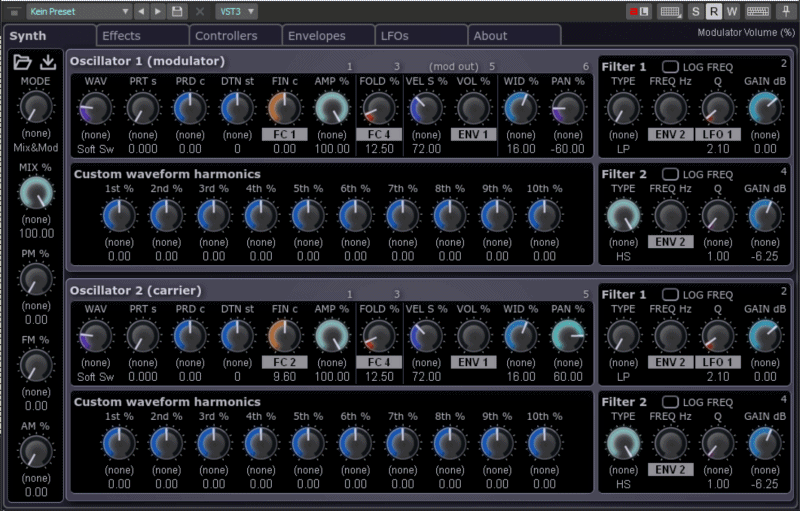This screenshot has height=511, width=800.
Task: Open Oscillator 1 Filter 2 FREQ ENV 2 selector
Action: point(670,242)
